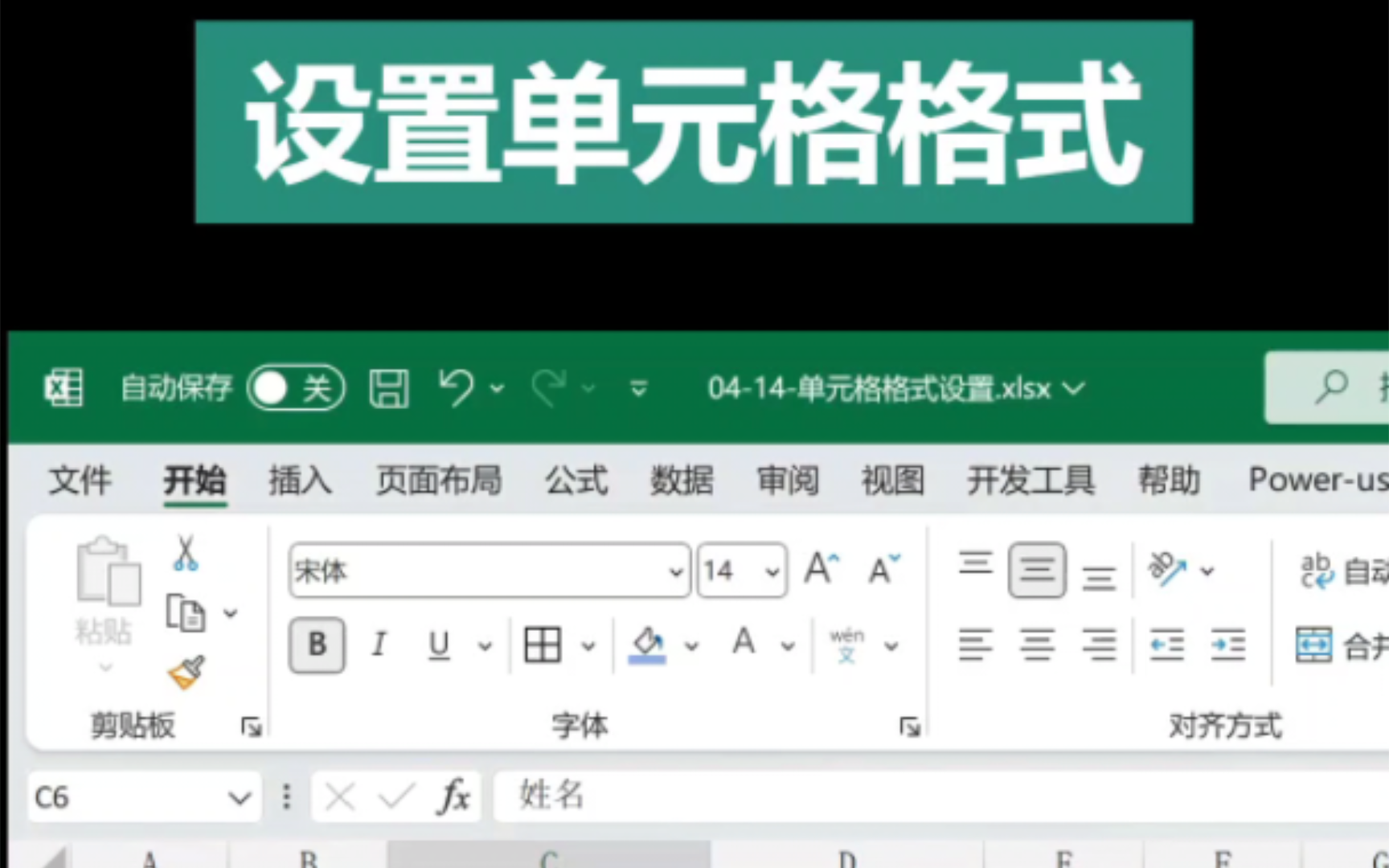Select the Format Painter brush
Screen dimensions: 1389x868
point(186,673)
